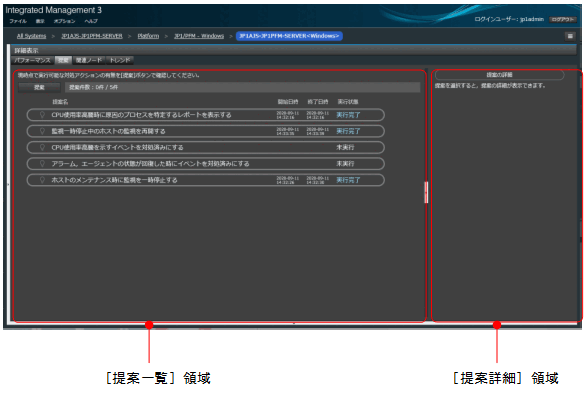Navigate to Platform breadcrumb link

point(148,36)
